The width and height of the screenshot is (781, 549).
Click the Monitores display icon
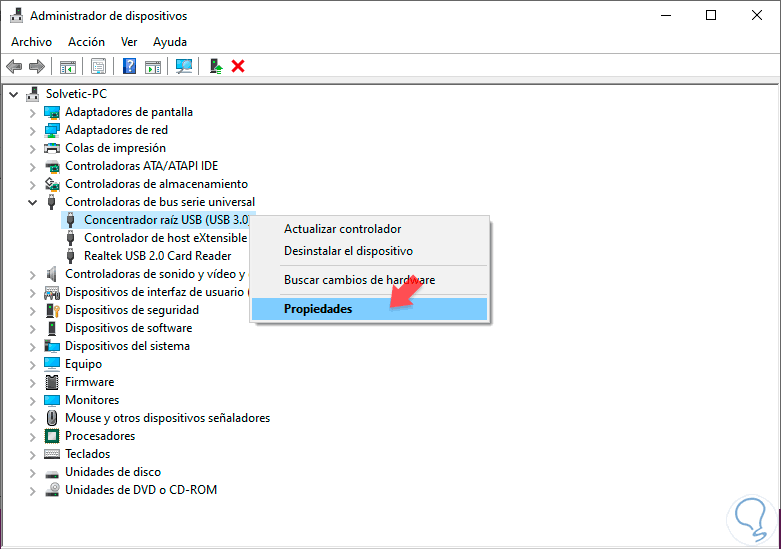pyautogui.click(x=52, y=400)
